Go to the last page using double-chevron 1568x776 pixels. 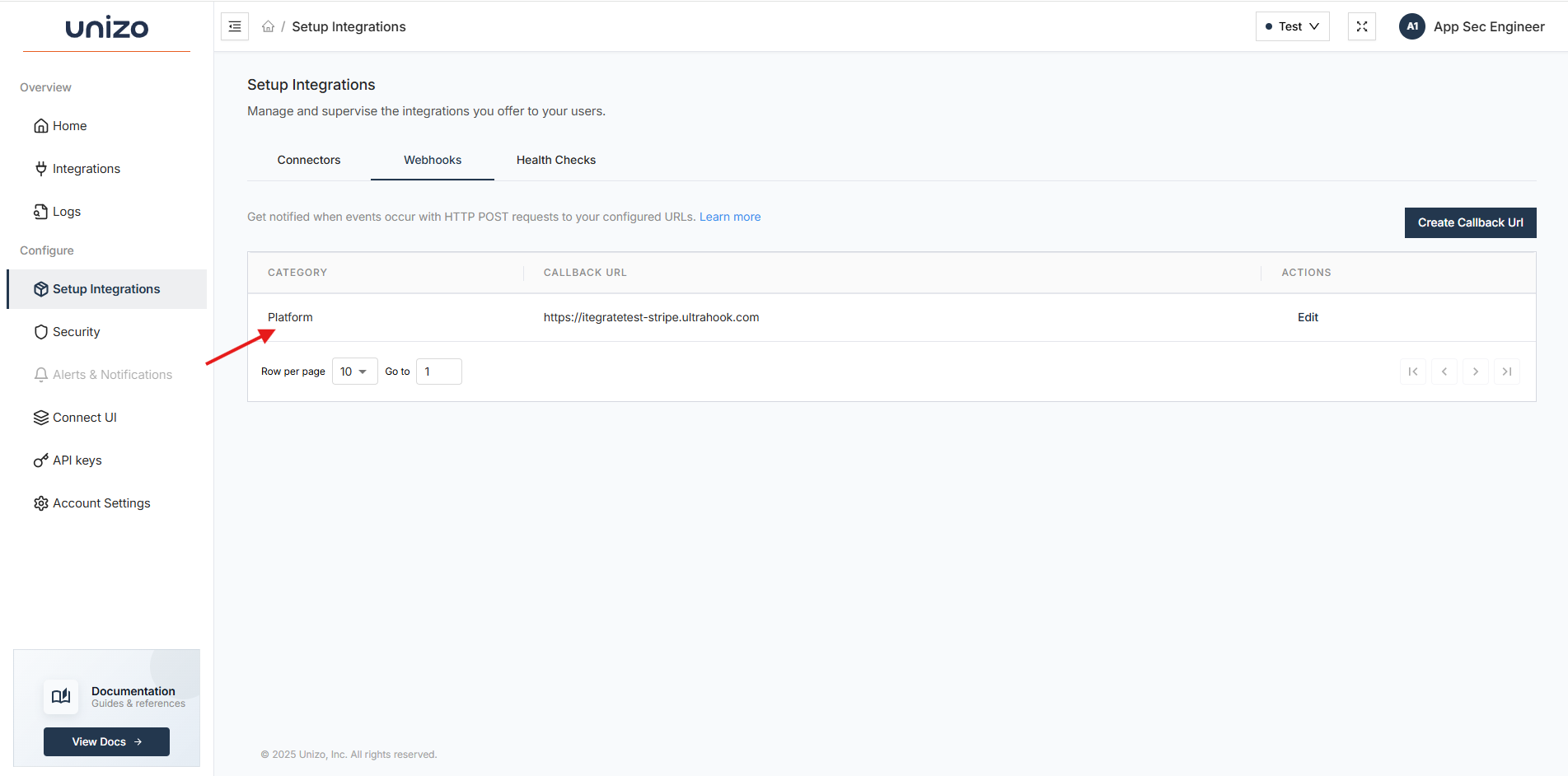point(1507,371)
